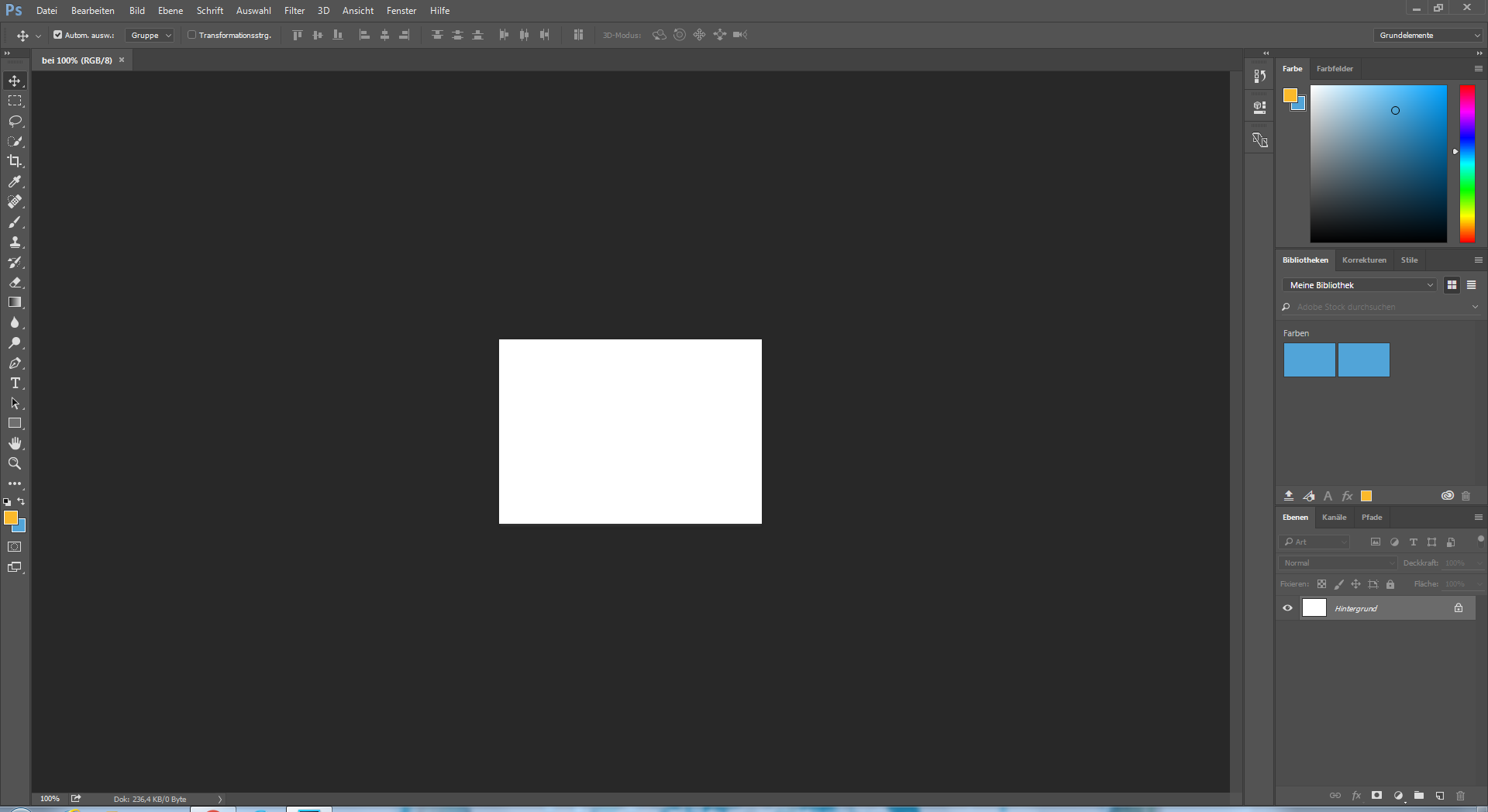This screenshot has height=812, width=1488.
Task: Switch to the Kanäle tab
Action: pos(1334,518)
